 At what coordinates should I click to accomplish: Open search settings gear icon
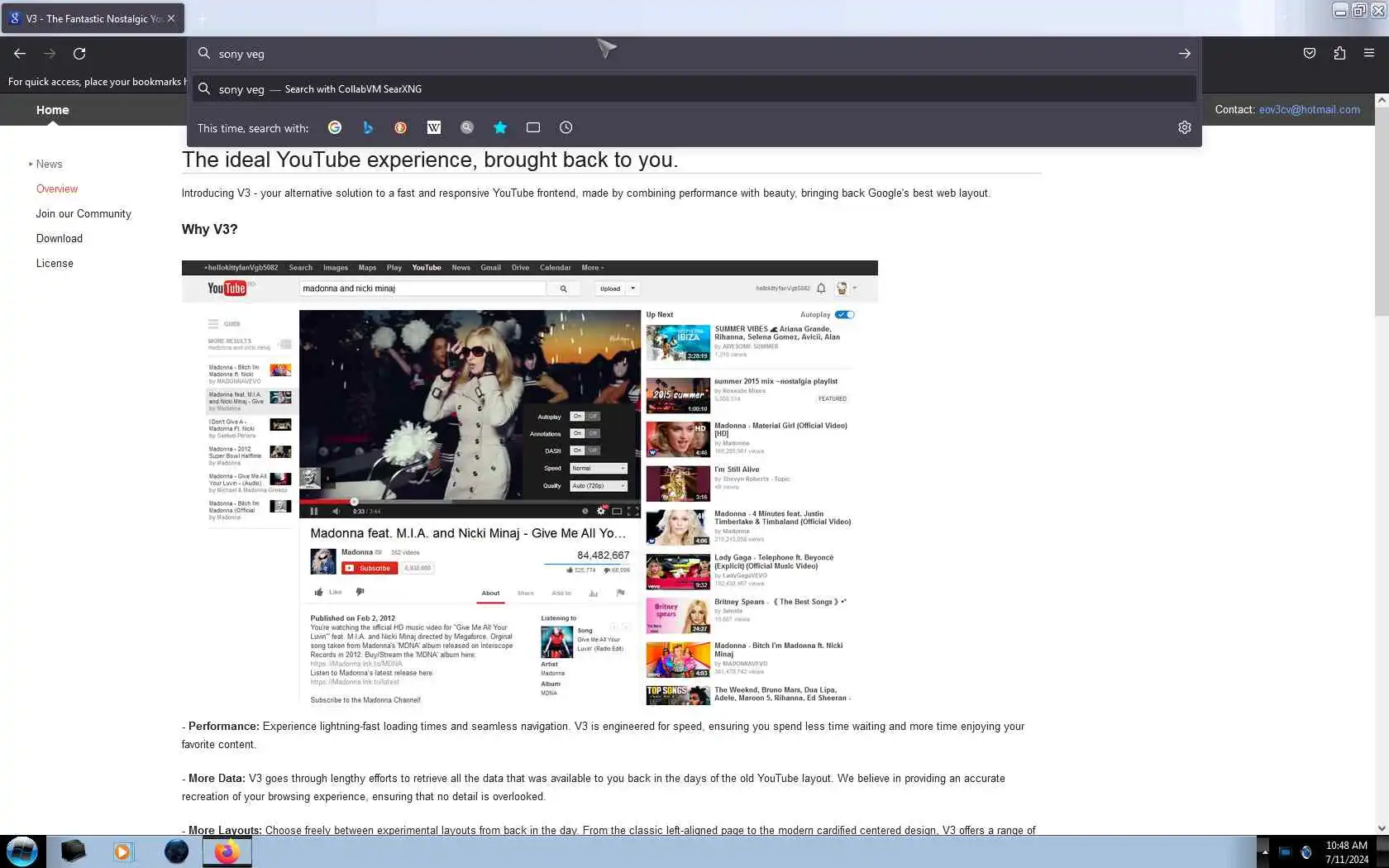coord(1185,127)
